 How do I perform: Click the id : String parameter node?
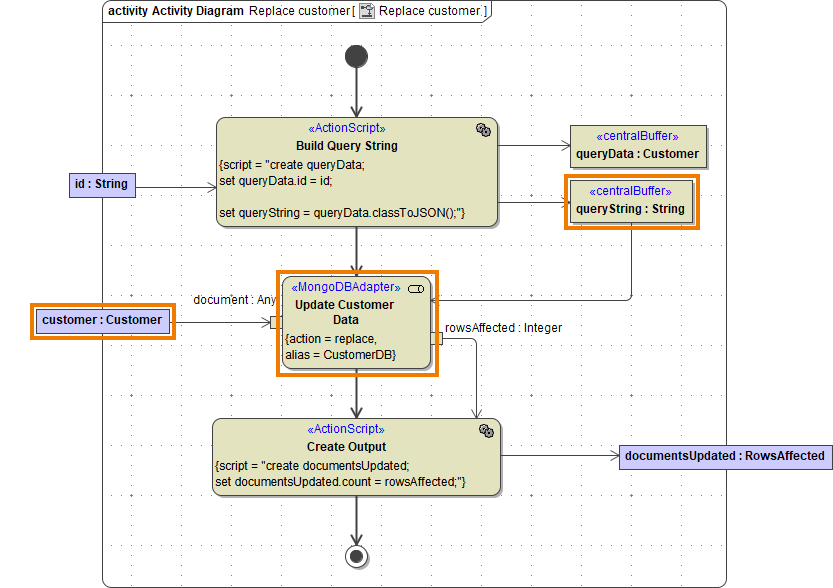[x=102, y=185]
